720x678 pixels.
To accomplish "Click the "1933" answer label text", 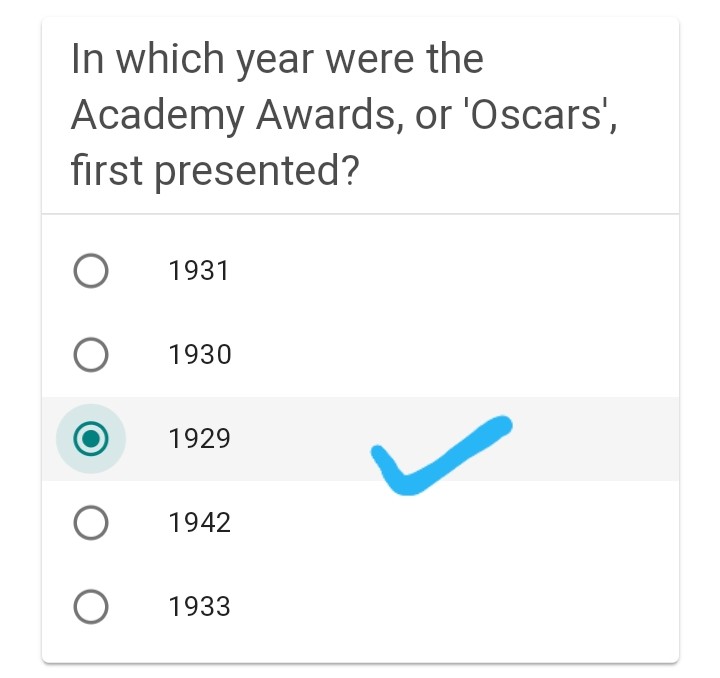I will [200, 607].
